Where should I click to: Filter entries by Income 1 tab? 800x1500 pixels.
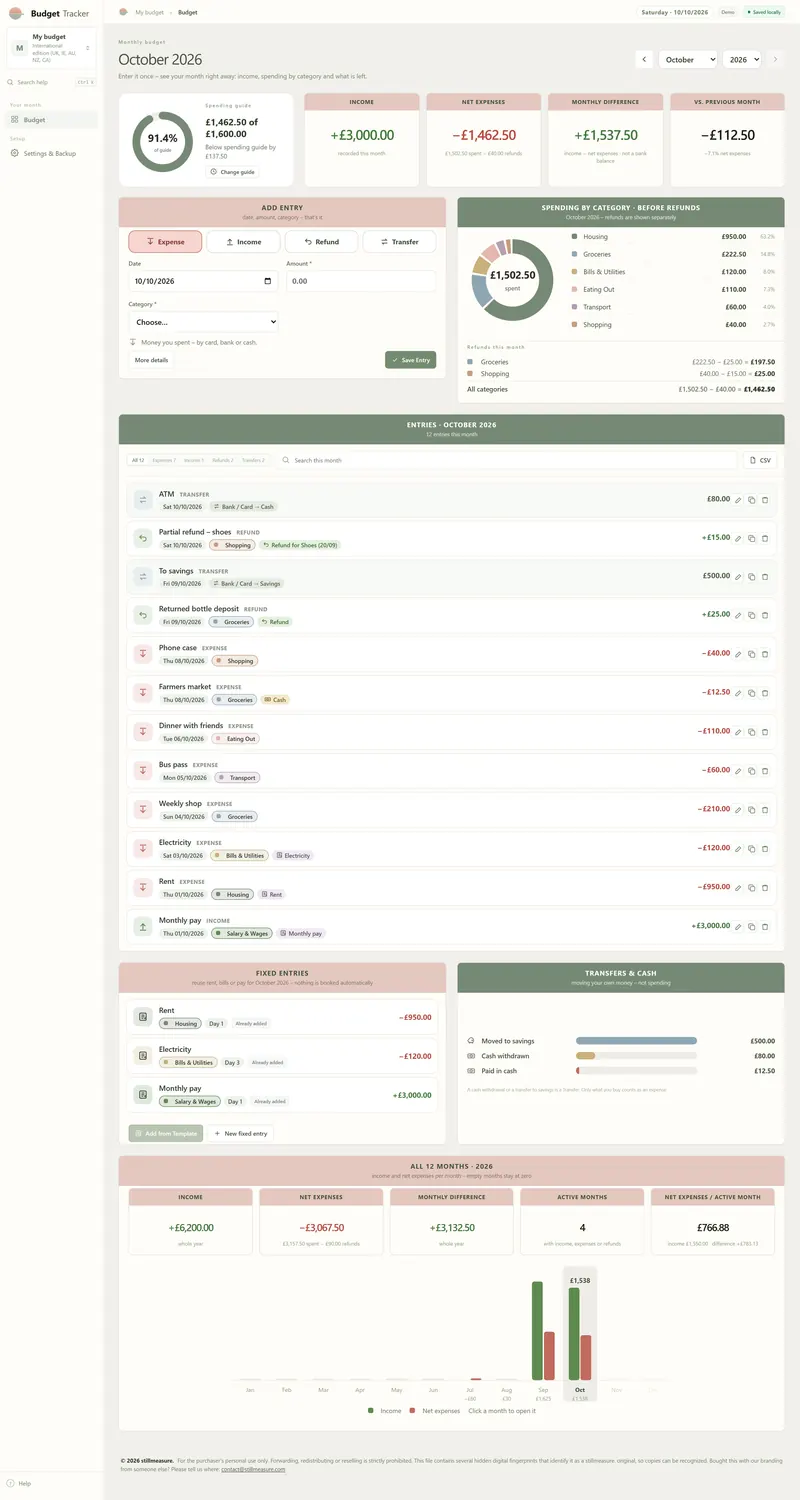pos(194,460)
